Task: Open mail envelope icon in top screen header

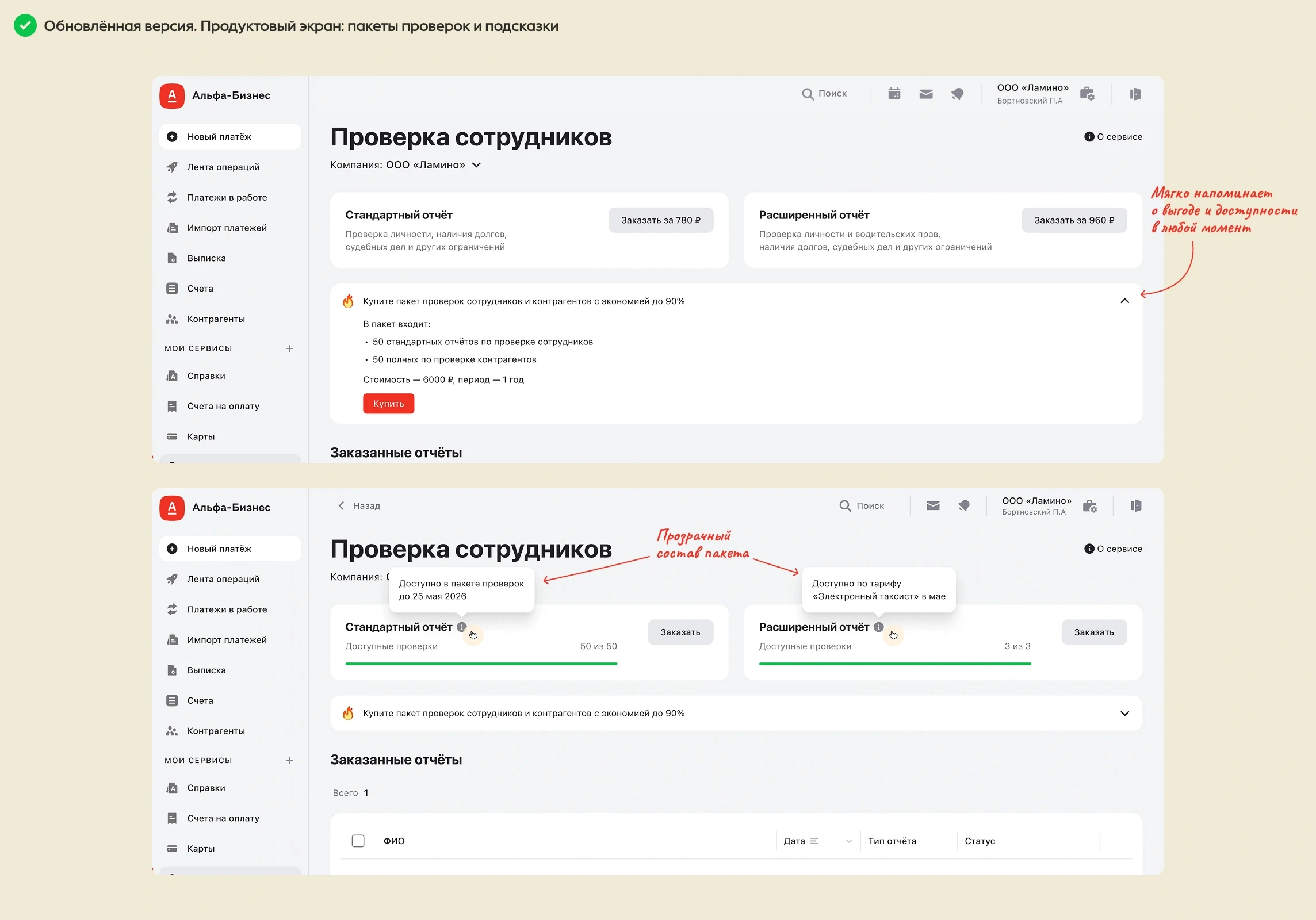Action: pos(926,94)
